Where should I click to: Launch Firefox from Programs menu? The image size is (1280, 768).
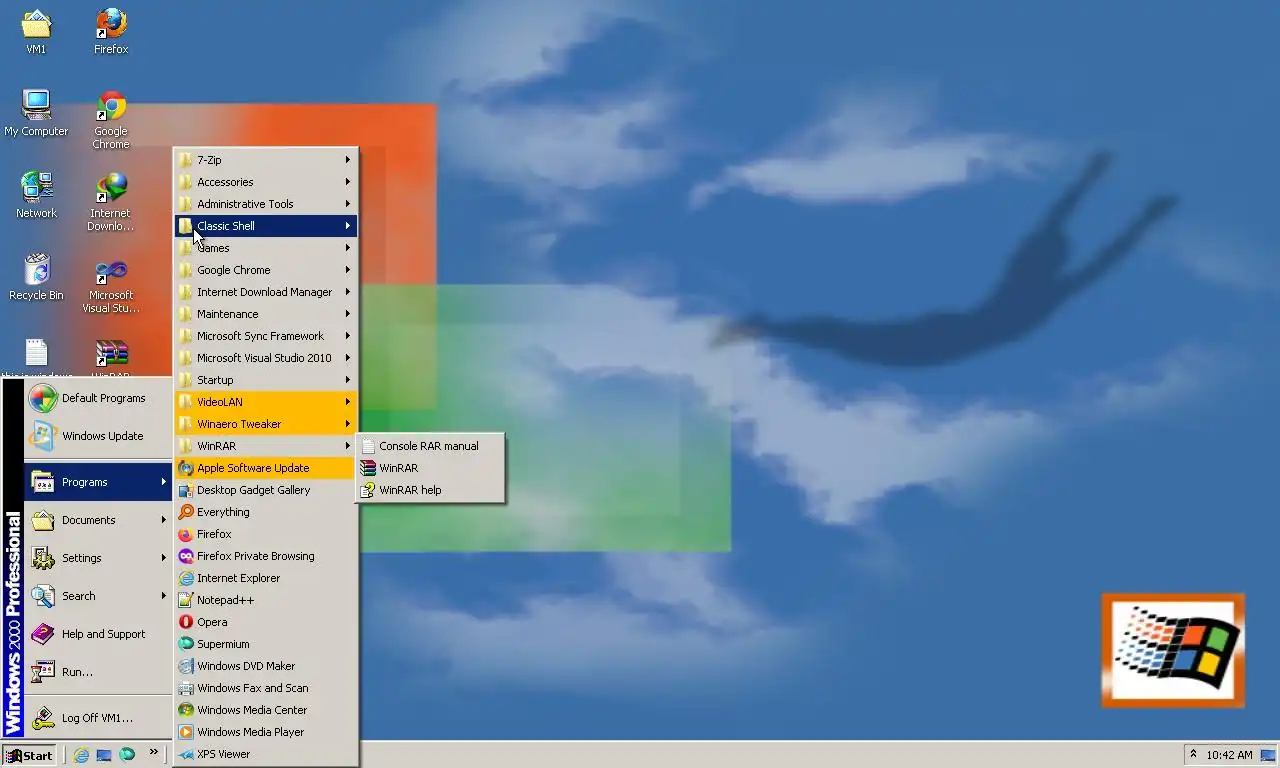[x=265, y=534]
